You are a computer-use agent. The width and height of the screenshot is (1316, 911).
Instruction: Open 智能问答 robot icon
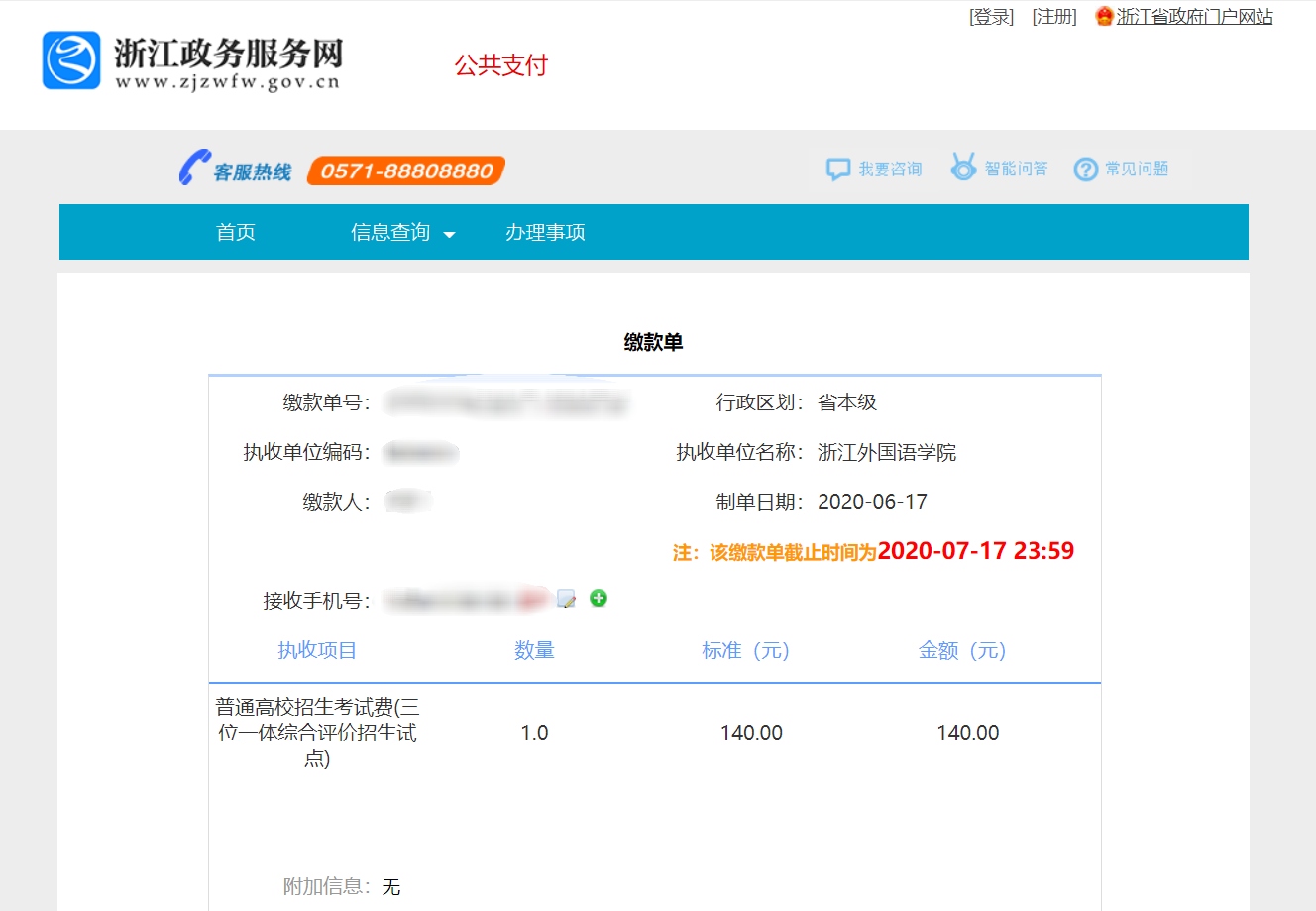[x=963, y=168]
